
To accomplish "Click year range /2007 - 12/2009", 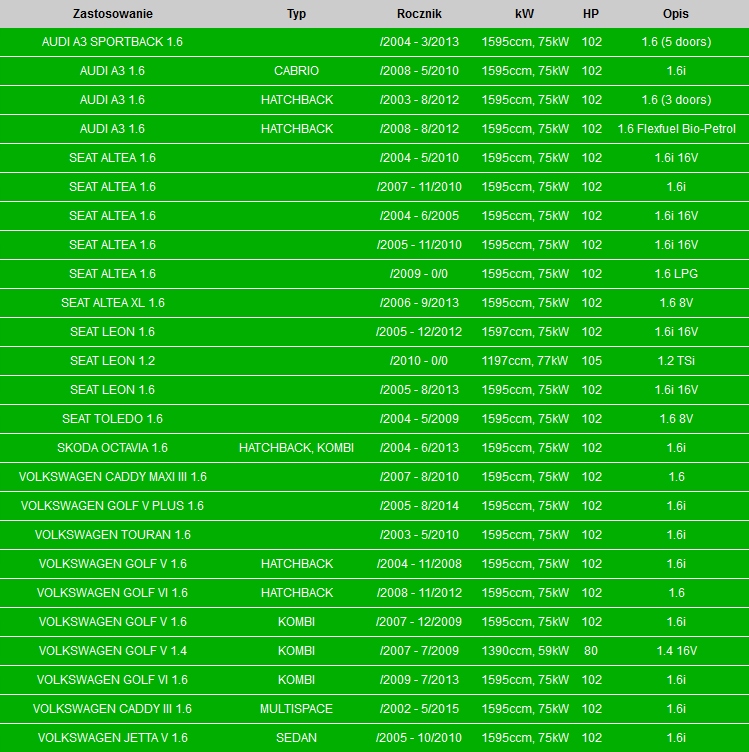I will click(419, 622).
